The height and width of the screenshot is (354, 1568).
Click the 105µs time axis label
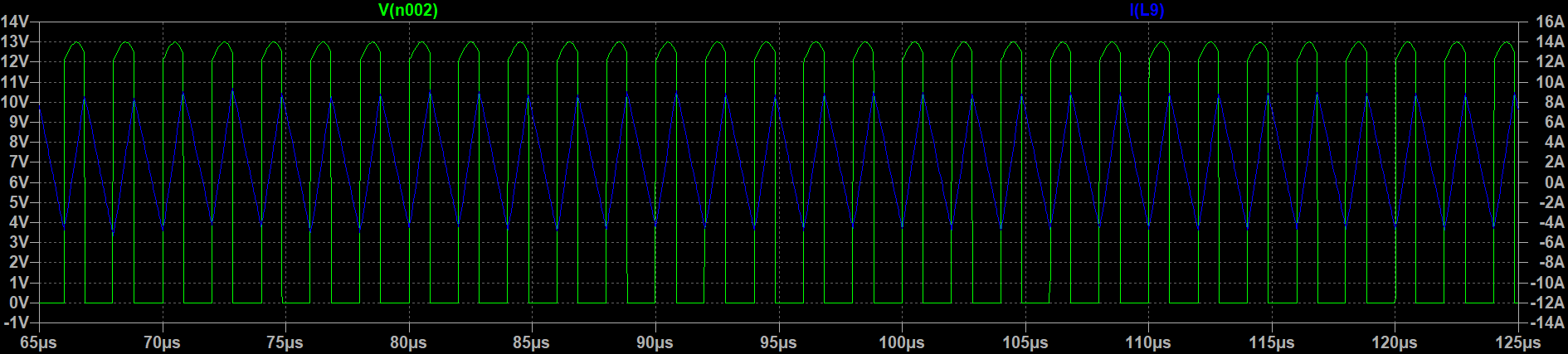click(1025, 342)
